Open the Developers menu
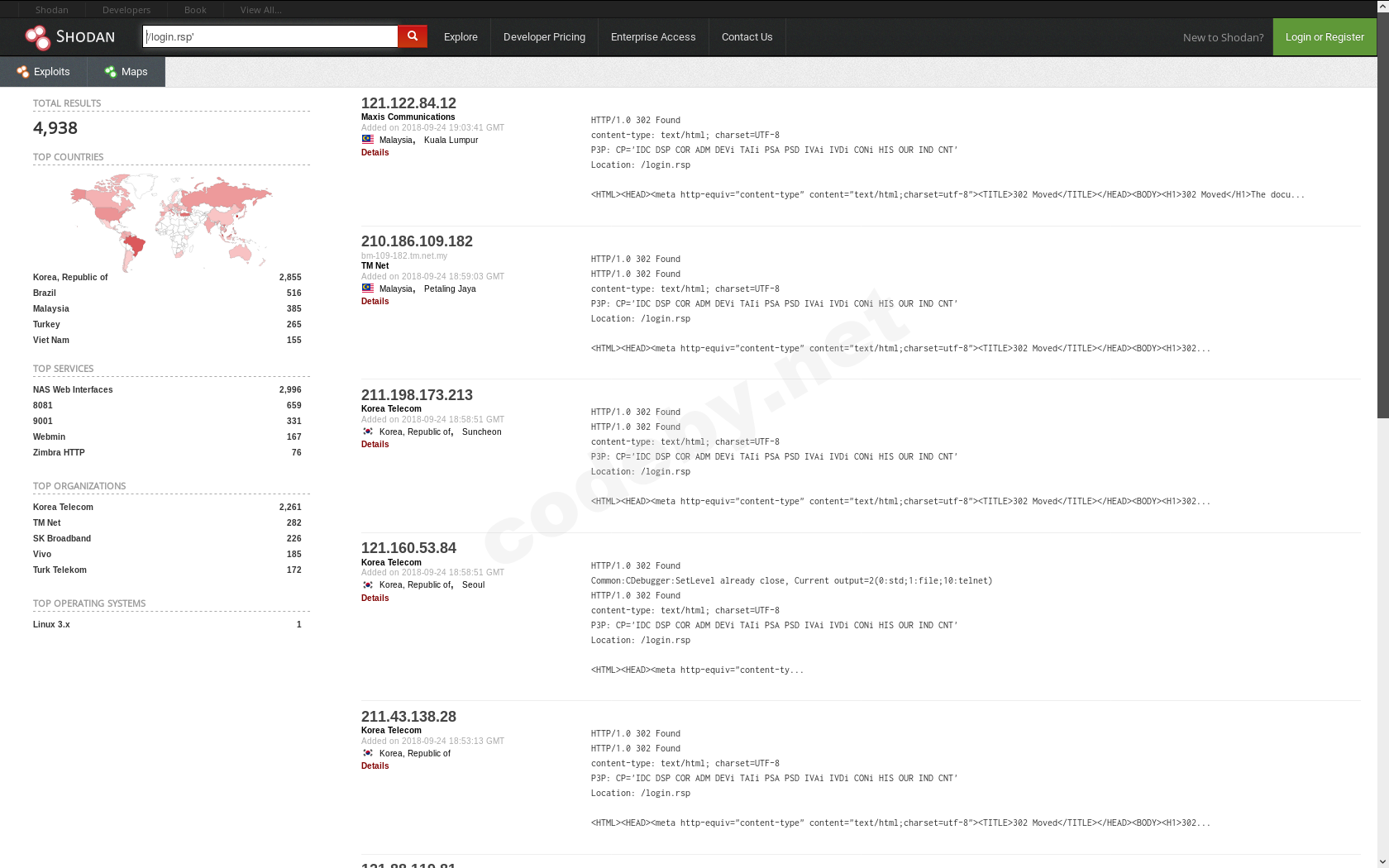 (126, 9)
